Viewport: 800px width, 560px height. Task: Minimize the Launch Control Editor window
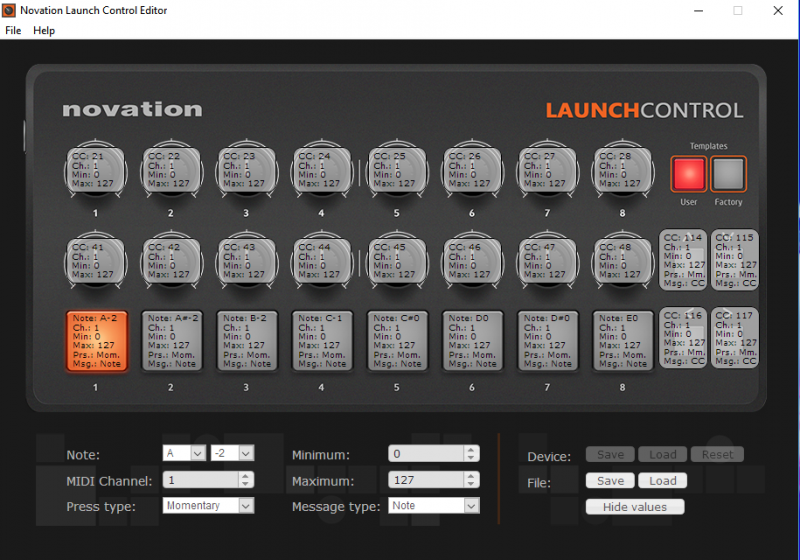click(698, 10)
